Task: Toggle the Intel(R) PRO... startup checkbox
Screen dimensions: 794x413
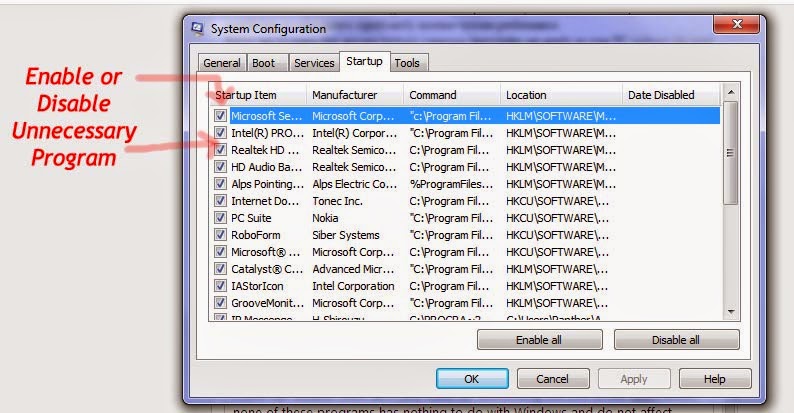Action: click(220, 133)
